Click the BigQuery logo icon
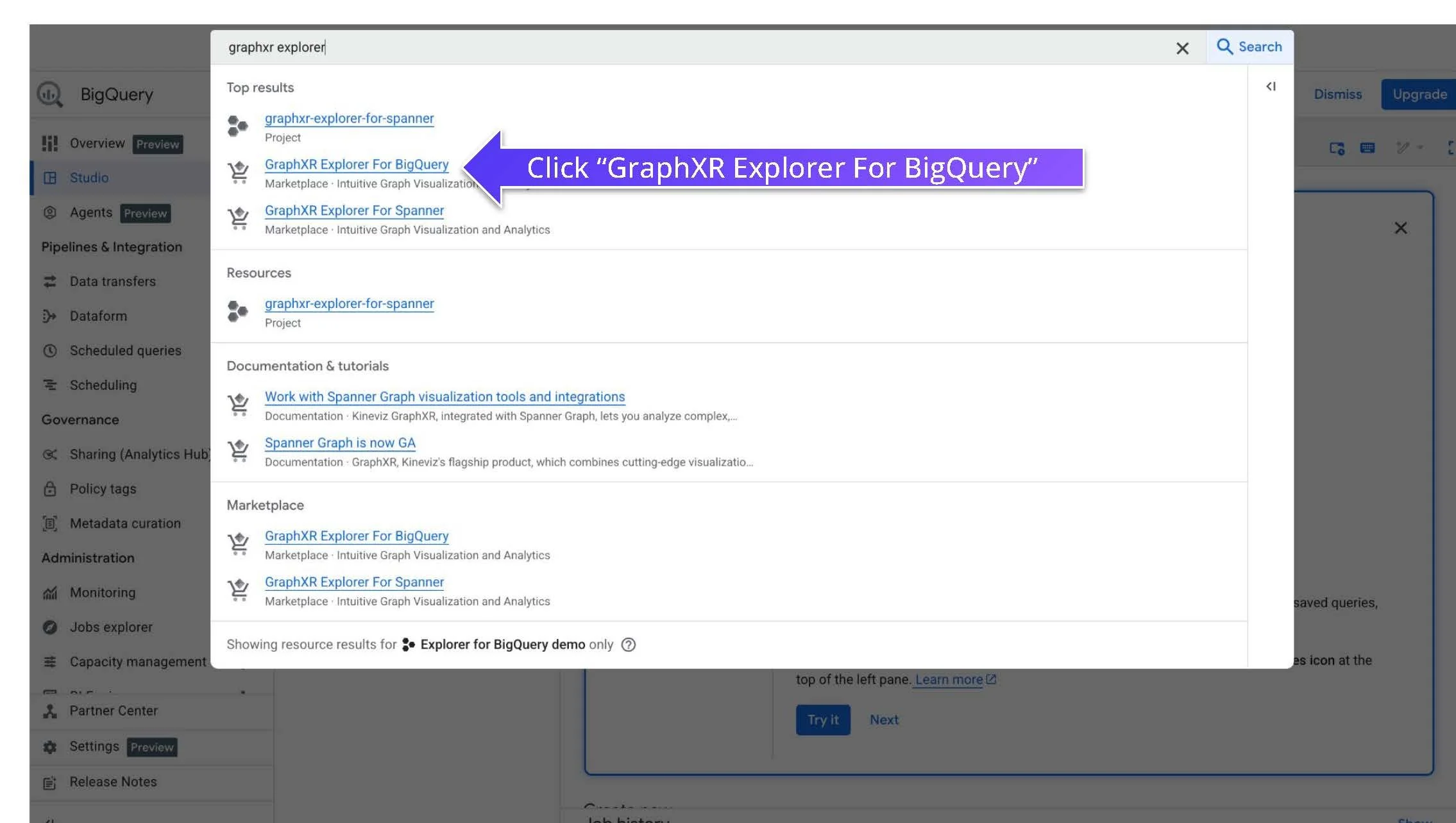Image resolution: width=1456 pixels, height=823 pixels. (50, 94)
